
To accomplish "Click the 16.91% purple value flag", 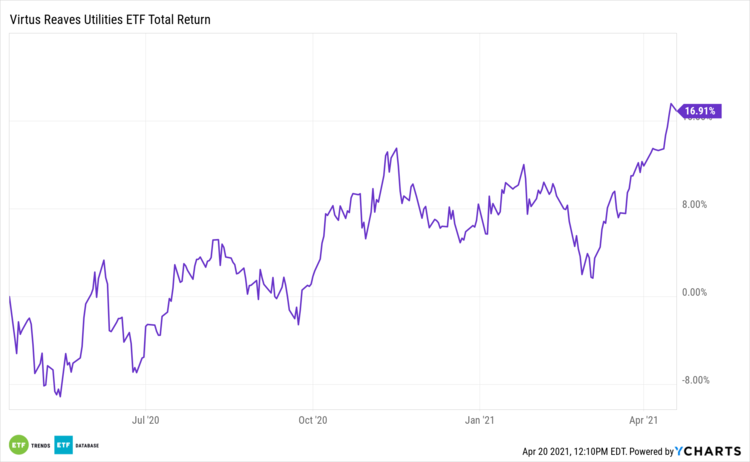I will coord(697,111).
